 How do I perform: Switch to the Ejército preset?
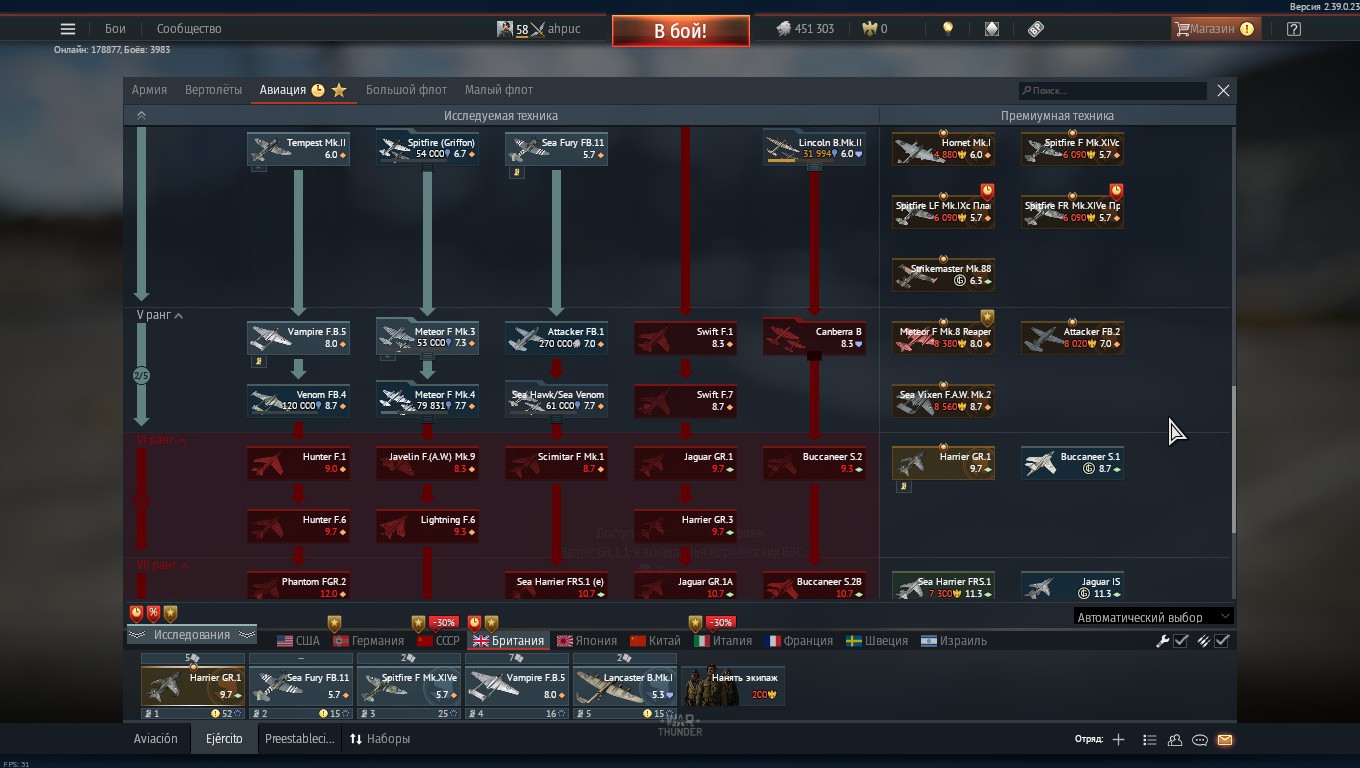pos(224,739)
